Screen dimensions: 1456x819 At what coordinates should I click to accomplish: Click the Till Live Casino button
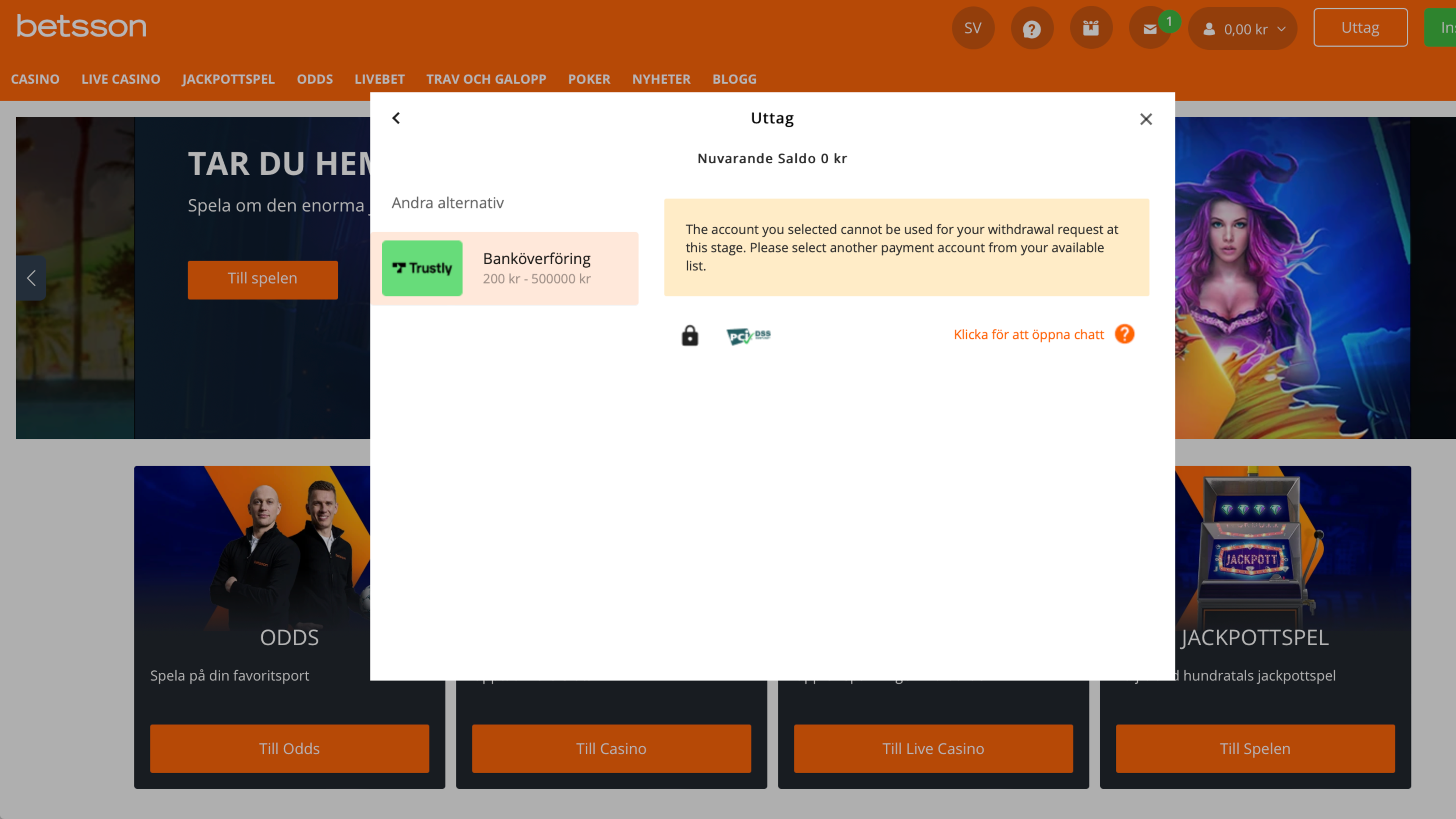pyautogui.click(x=933, y=748)
